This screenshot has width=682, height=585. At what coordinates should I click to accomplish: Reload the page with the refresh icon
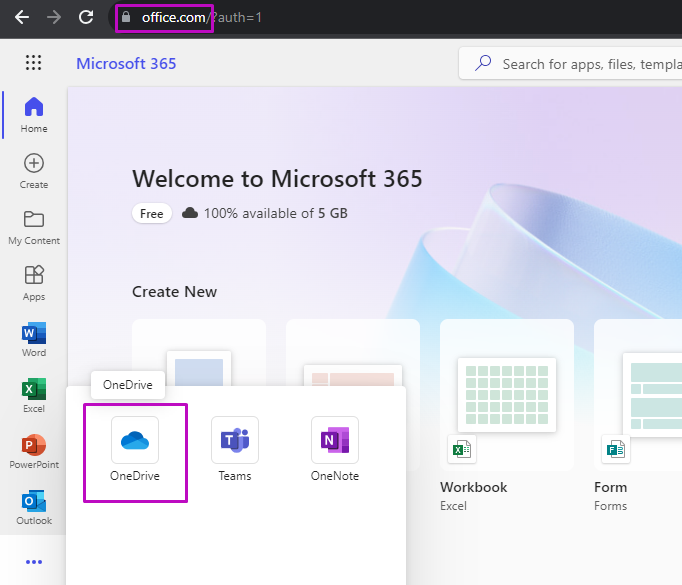tap(86, 17)
